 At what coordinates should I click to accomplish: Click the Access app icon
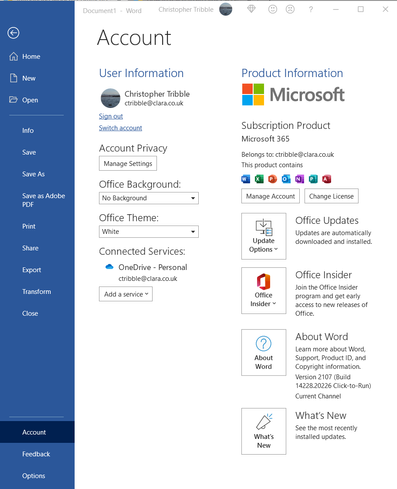(x=327, y=179)
